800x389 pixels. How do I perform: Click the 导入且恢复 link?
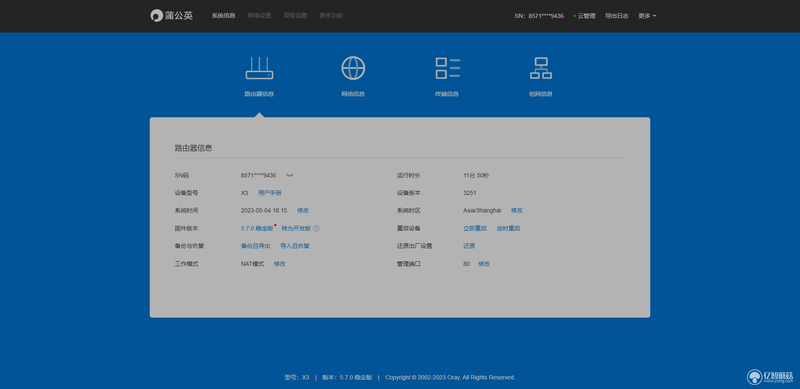tap(295, 246)
